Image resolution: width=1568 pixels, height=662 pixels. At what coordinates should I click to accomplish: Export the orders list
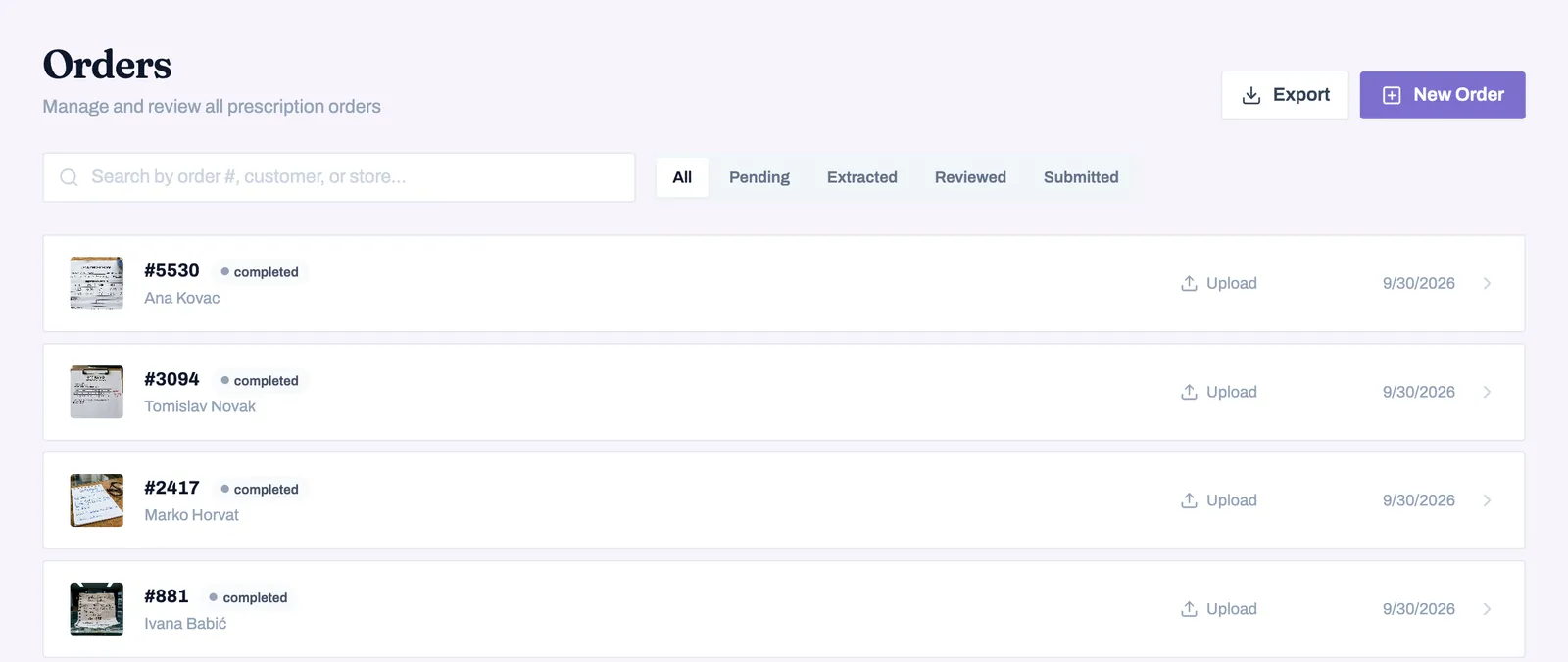point(1285,95)
